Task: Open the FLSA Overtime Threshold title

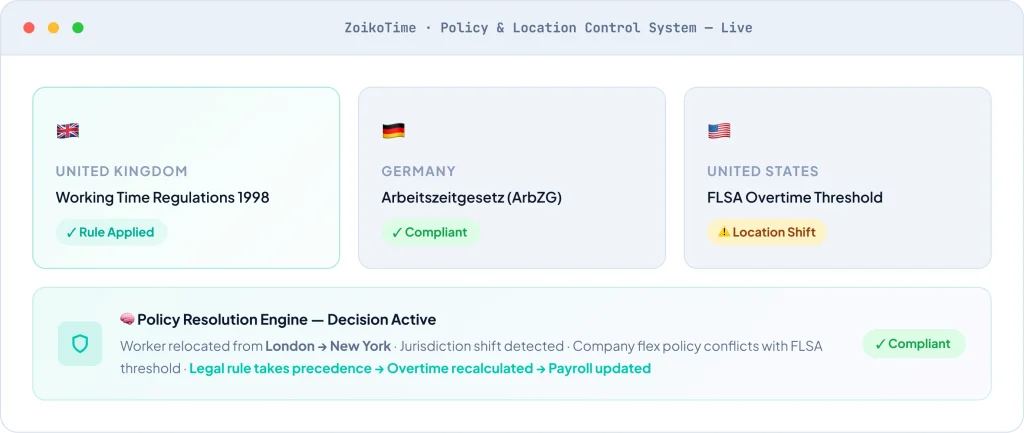Action: 794,197
